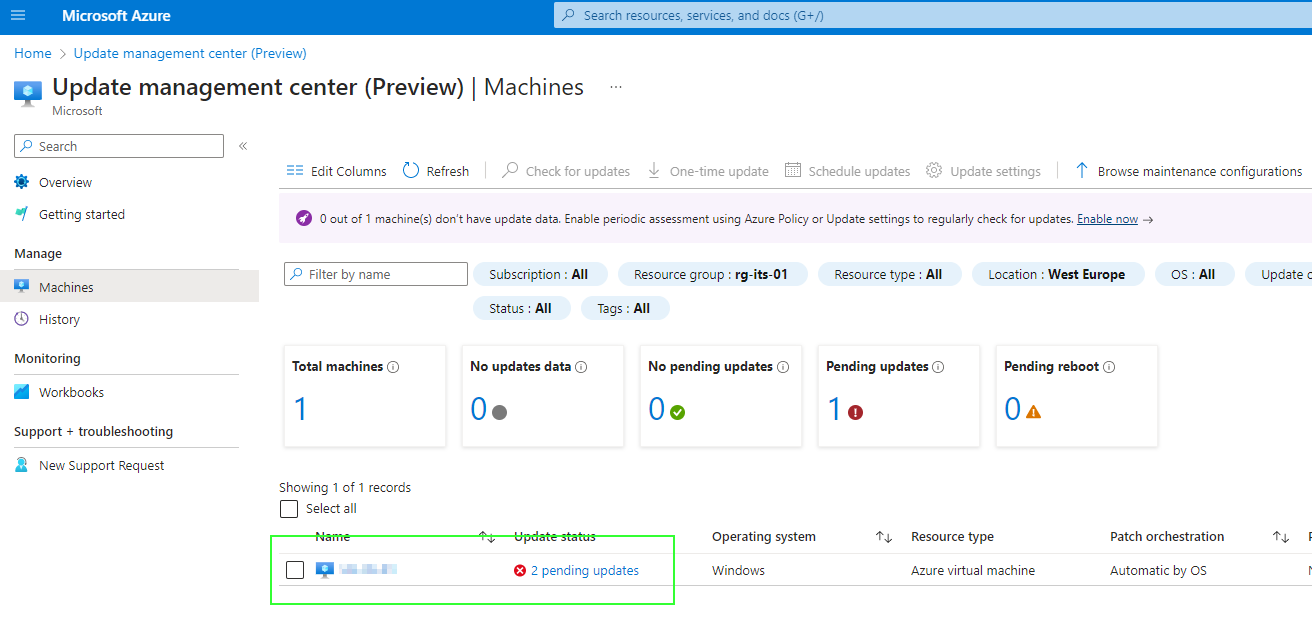This screenshot has width=1312, height=635.
Task: Click the Microsoft Azure logo text
Action: [116, 16]
